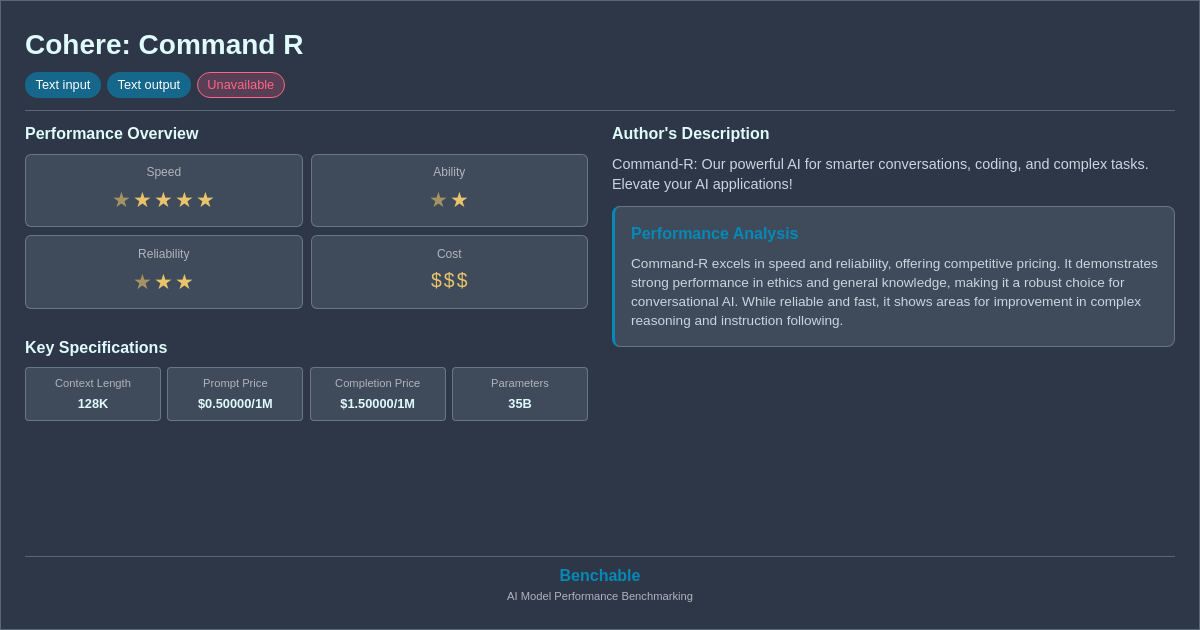Select the second star under Speed
This screenshot has height=630, width=1200.
142,199
